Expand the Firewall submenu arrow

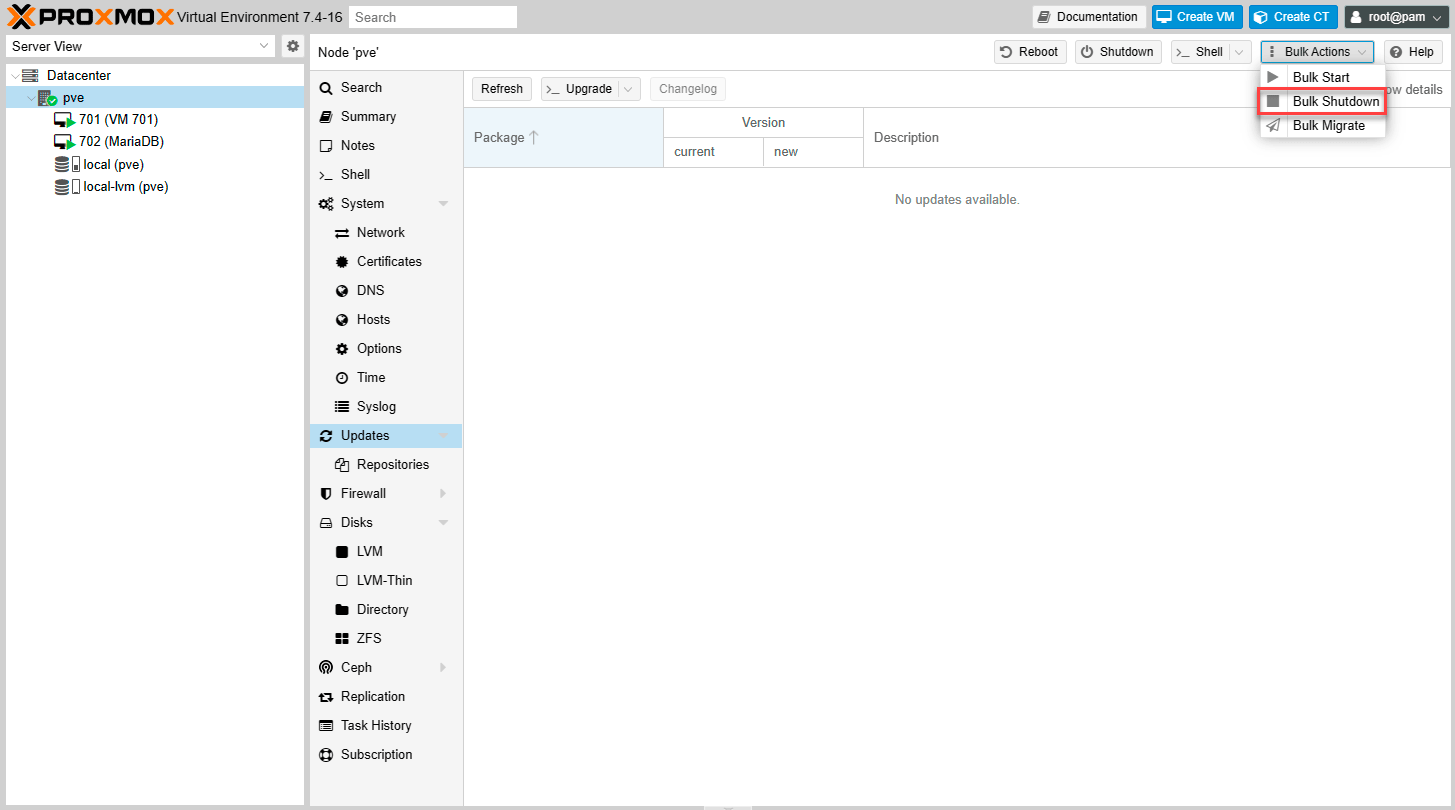[x=443, y=494]
